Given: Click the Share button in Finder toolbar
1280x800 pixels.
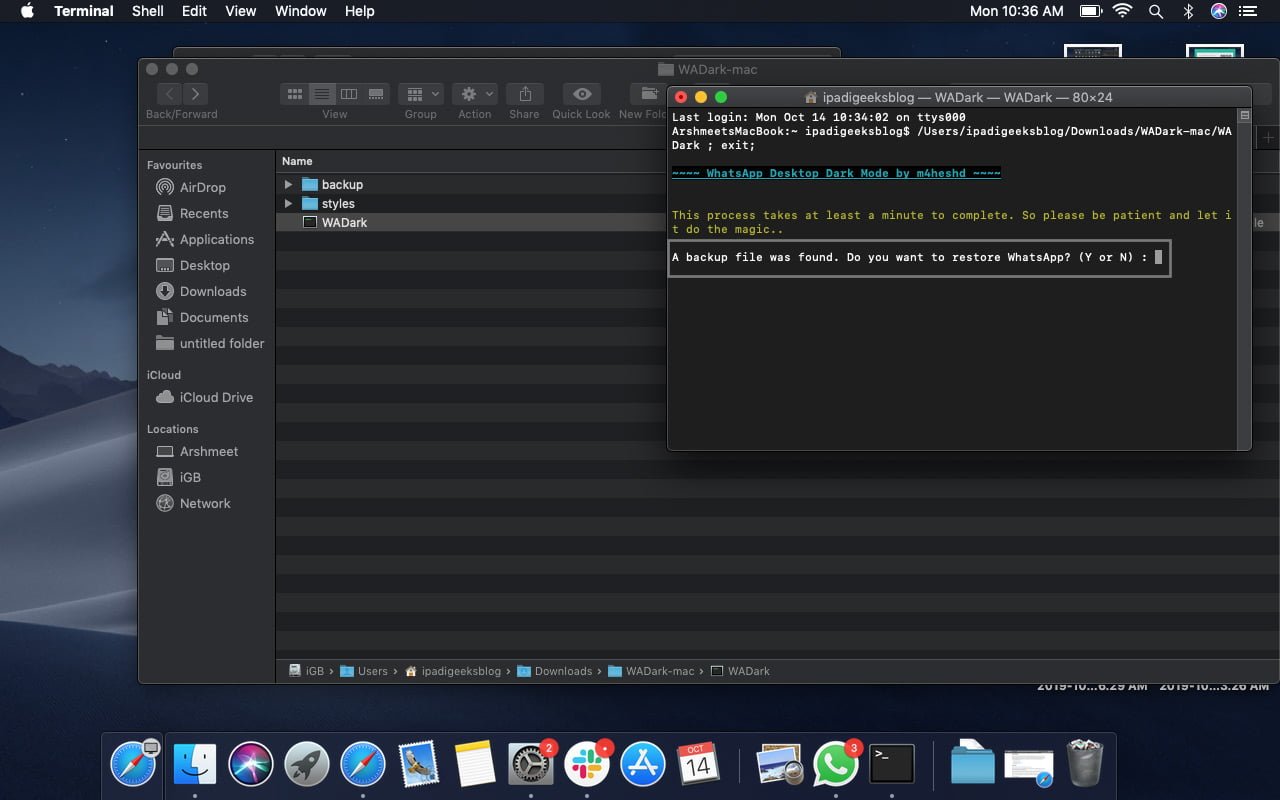Looking at the screenshot, I should (524, 94).
